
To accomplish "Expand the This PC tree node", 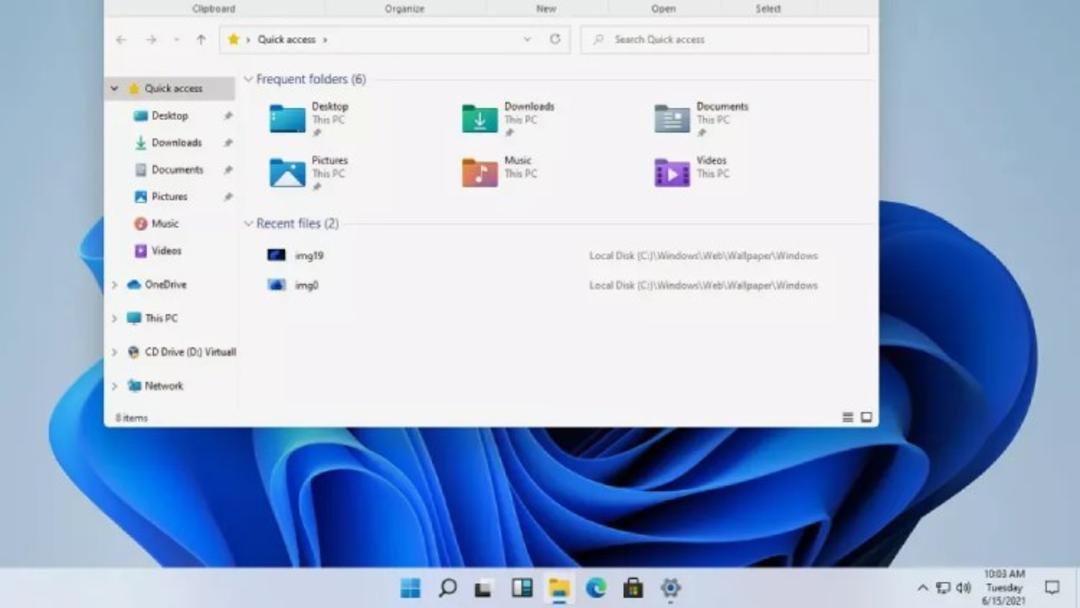I will (114, 318).
